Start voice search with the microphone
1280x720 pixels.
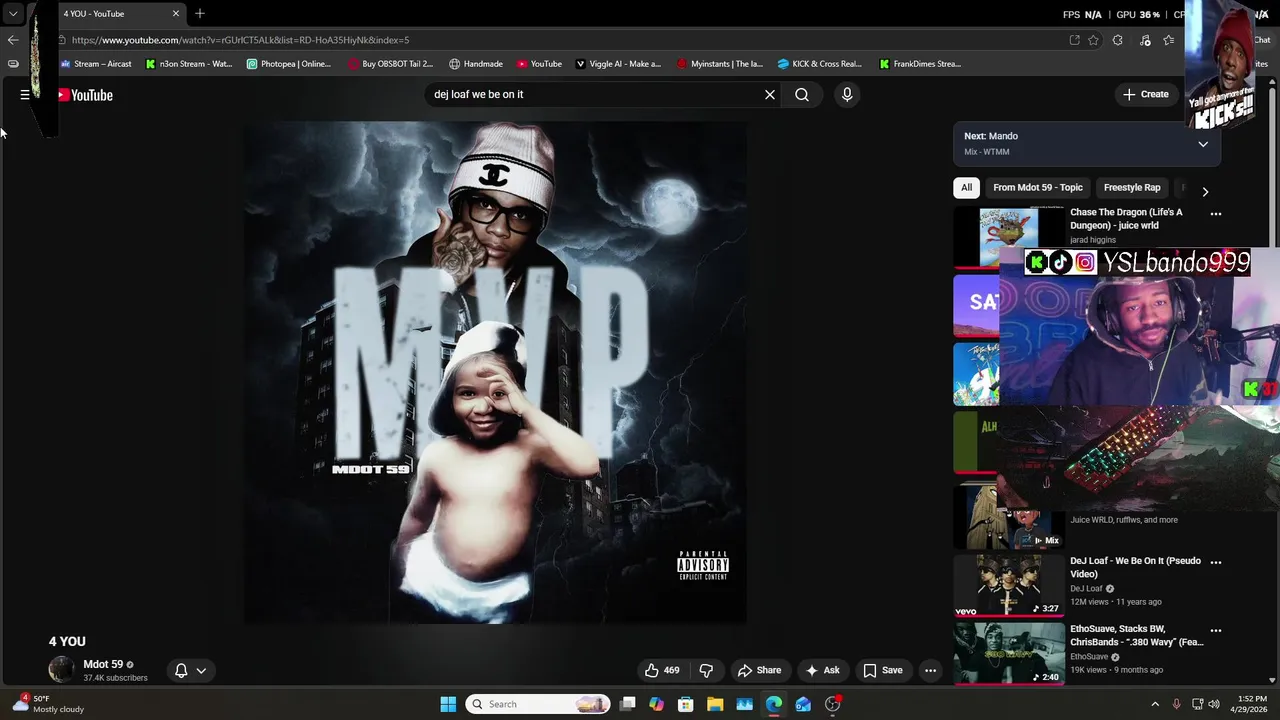point(847,94)
